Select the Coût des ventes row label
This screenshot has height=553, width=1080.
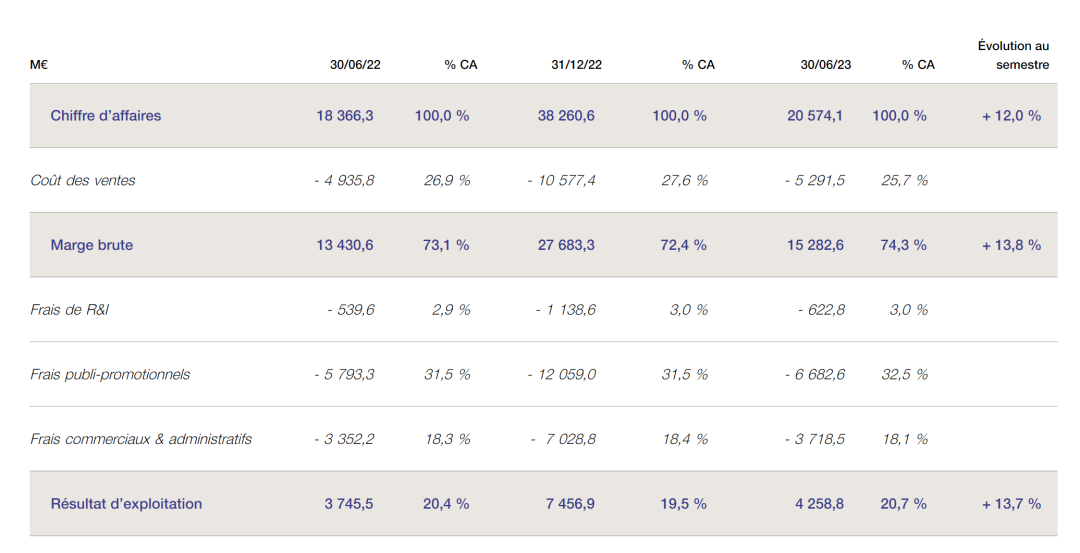point(83,181)
